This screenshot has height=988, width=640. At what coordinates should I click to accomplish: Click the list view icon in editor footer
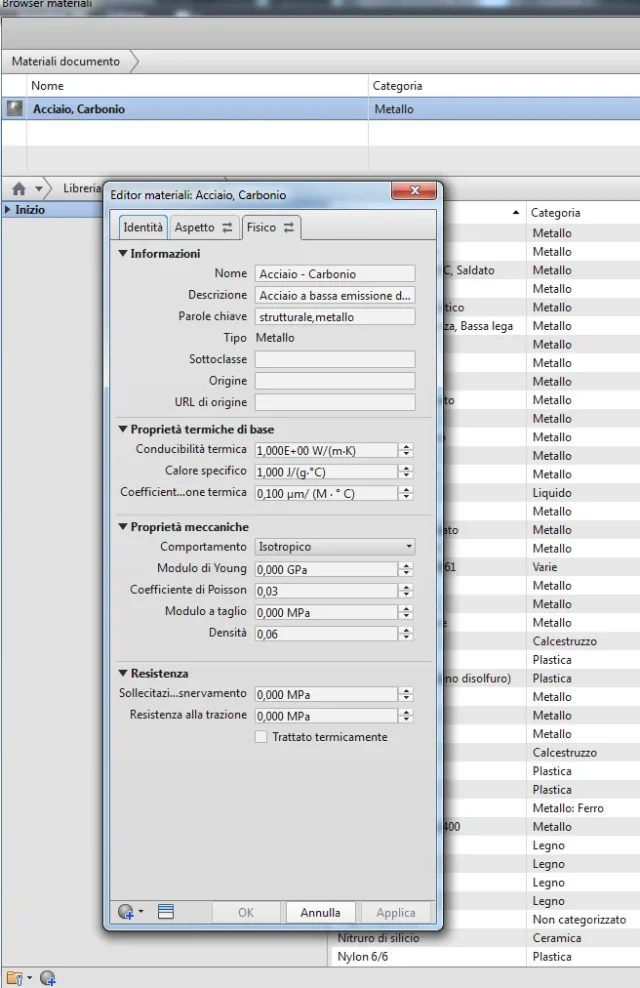[x=166, y=912]
